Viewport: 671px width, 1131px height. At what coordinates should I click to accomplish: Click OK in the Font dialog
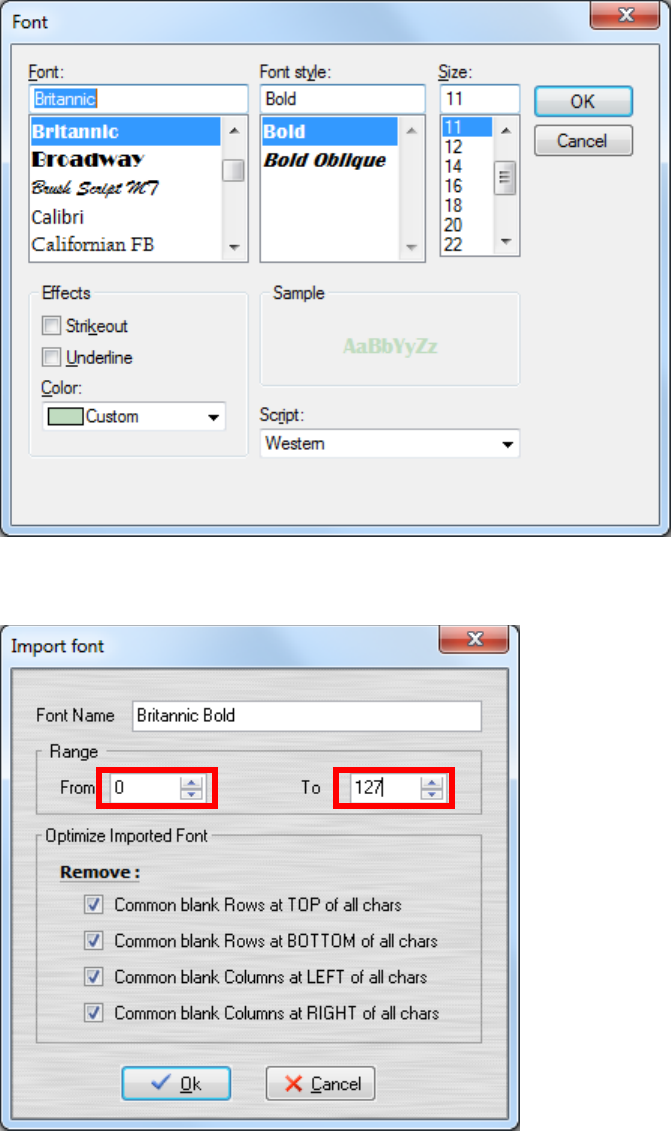[x=583, y=102]
